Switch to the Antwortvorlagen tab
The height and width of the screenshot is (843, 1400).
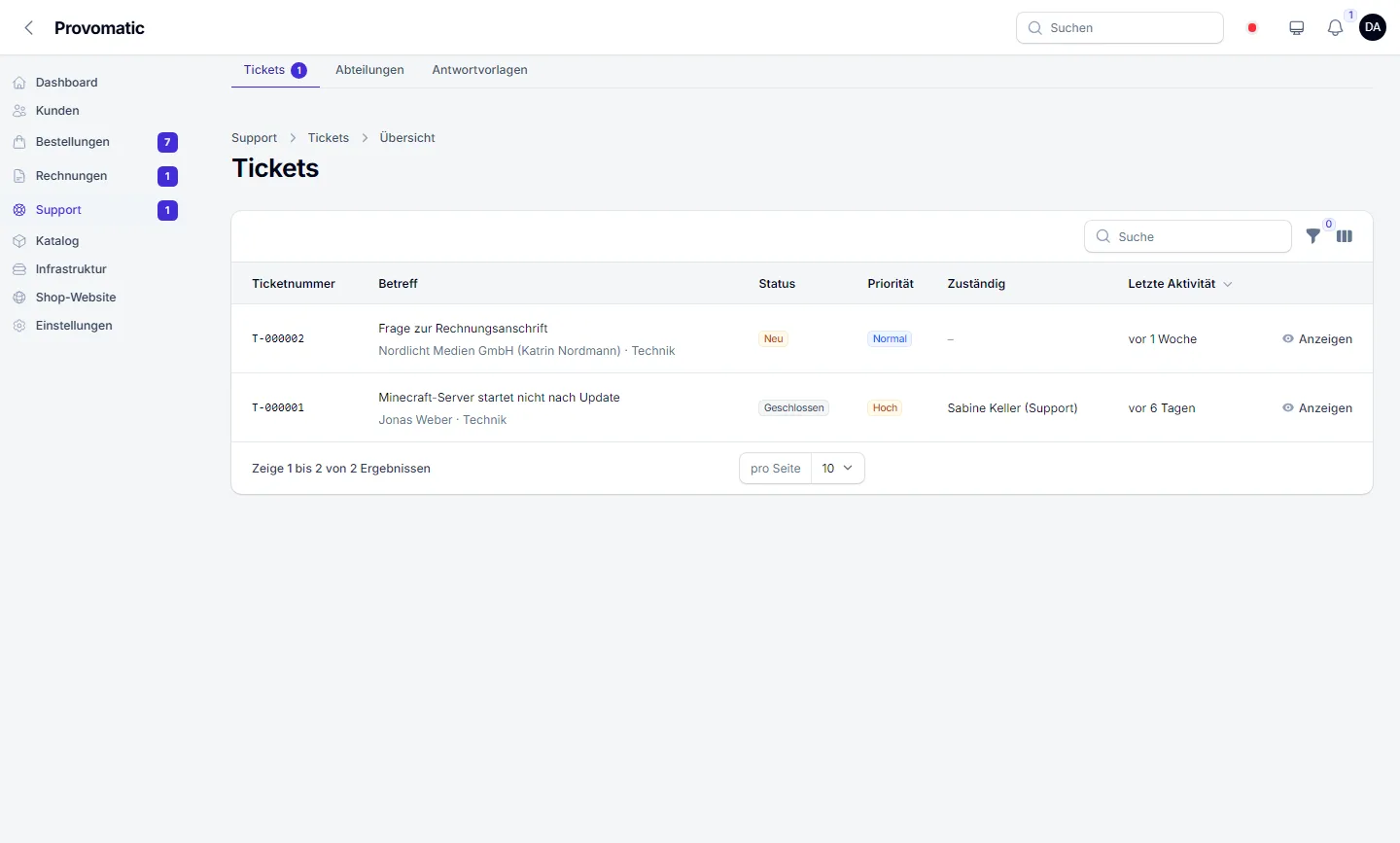479,70
